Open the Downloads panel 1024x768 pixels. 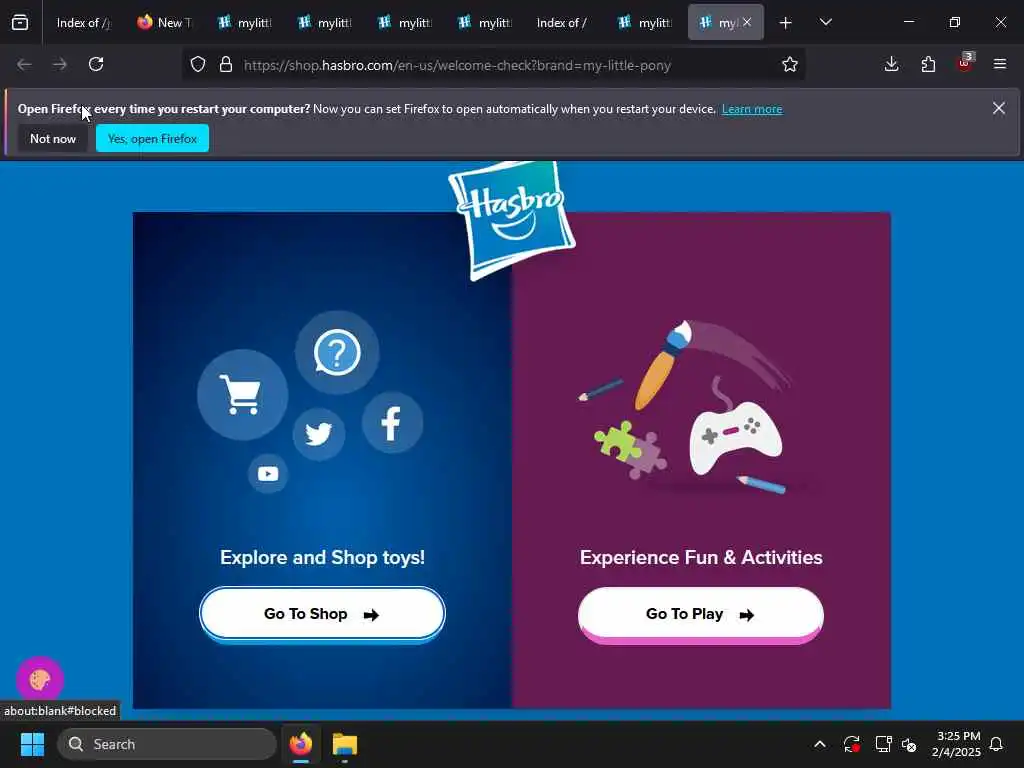(891, 64)
